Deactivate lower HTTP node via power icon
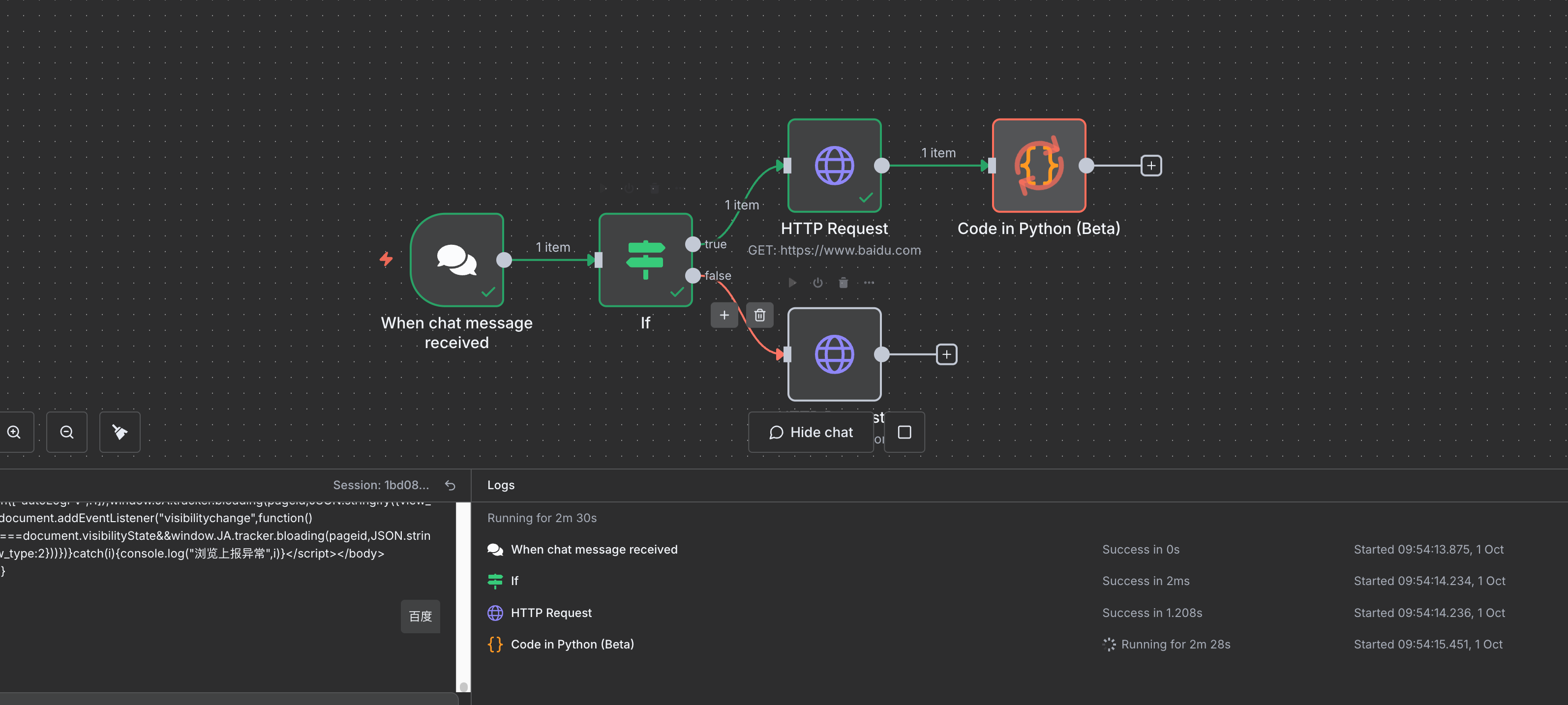This screenshot has width=1568, height=705. [x=817, y=283]
